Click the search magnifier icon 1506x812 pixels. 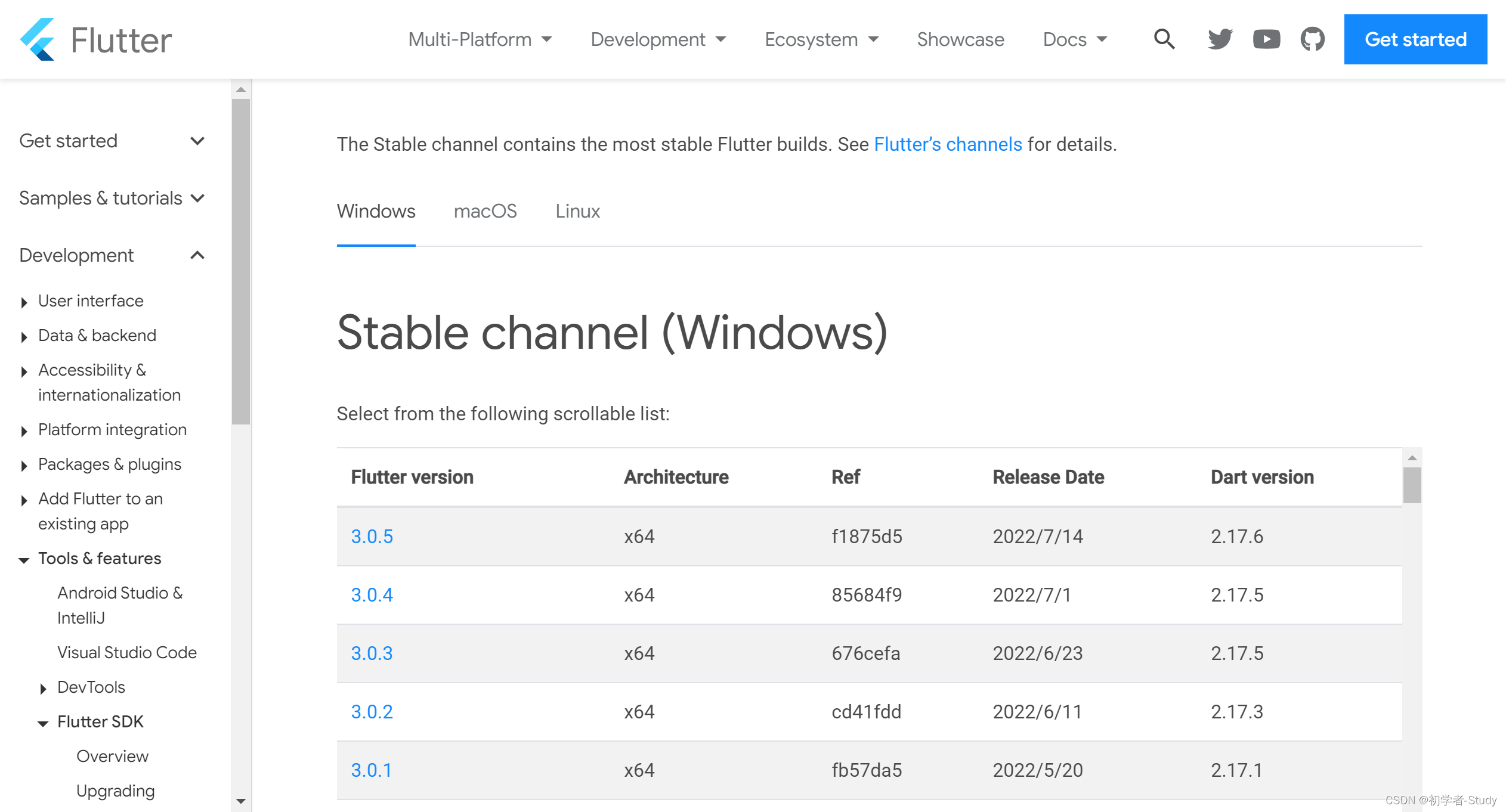1164,39
